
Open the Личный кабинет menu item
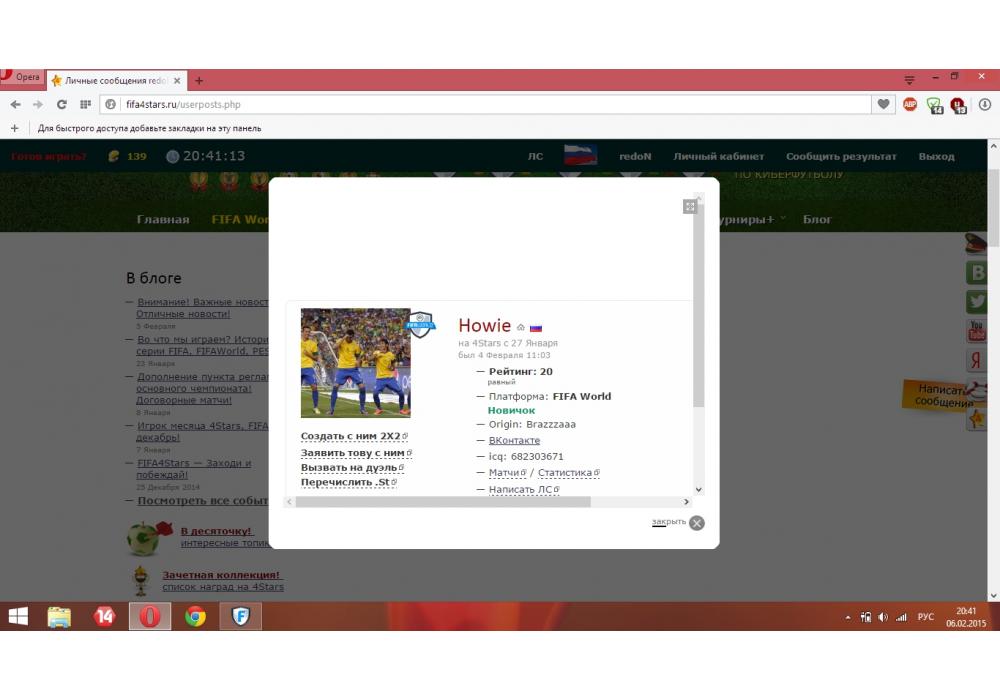[718, 156]
